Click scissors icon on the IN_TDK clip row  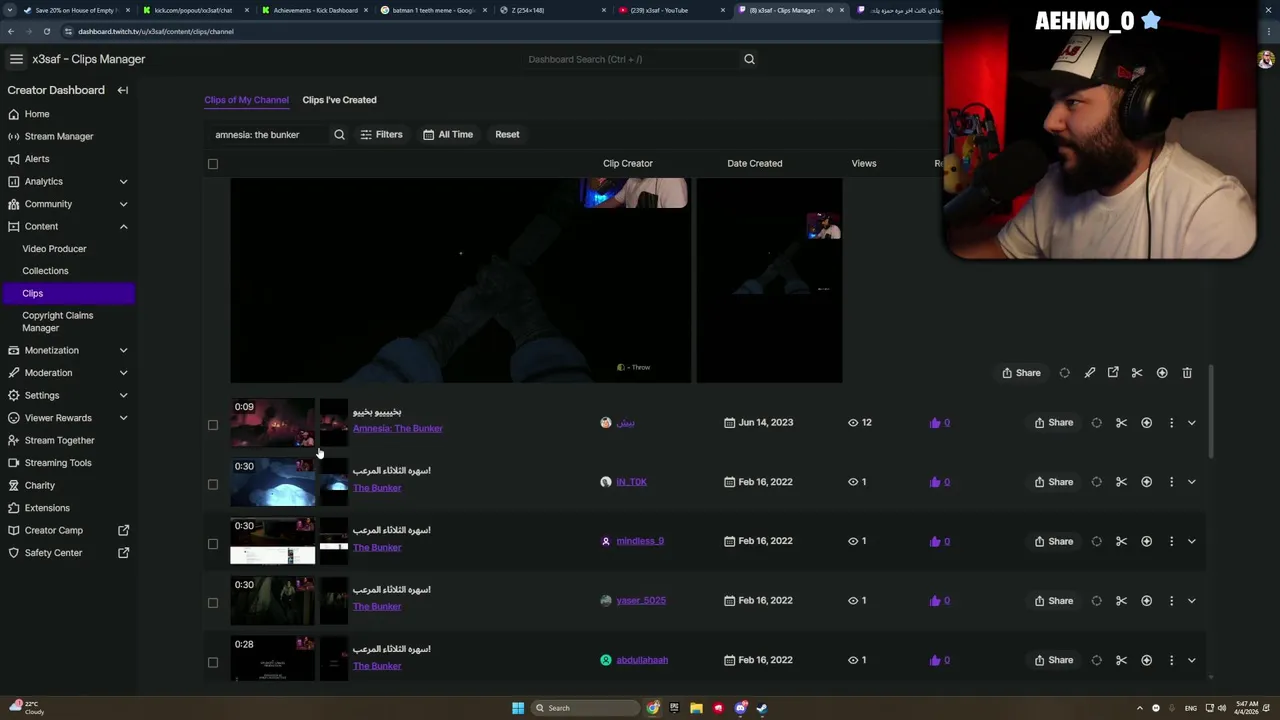[1121, 482]
